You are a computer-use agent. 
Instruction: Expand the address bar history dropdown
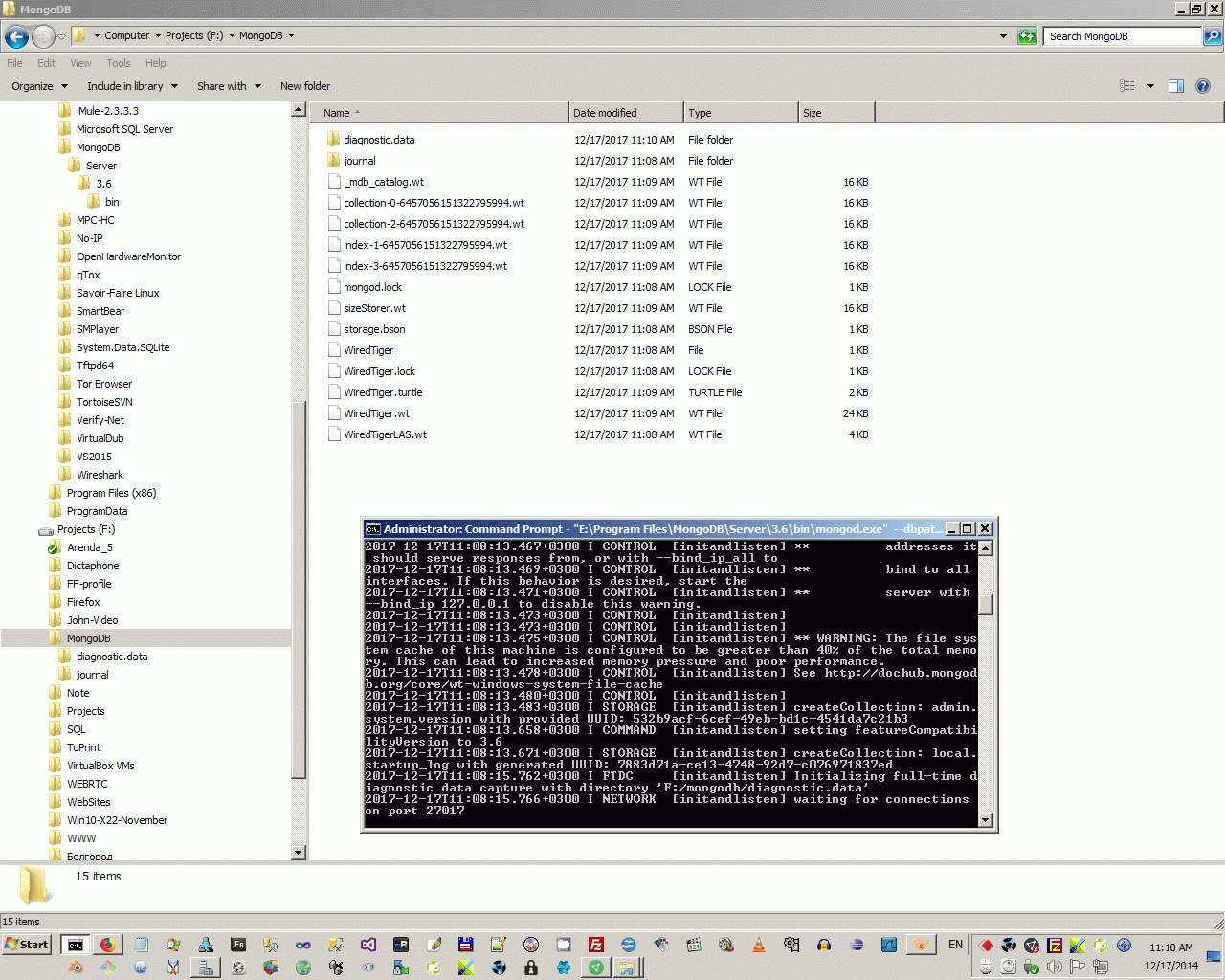(x=1003, y=36)
